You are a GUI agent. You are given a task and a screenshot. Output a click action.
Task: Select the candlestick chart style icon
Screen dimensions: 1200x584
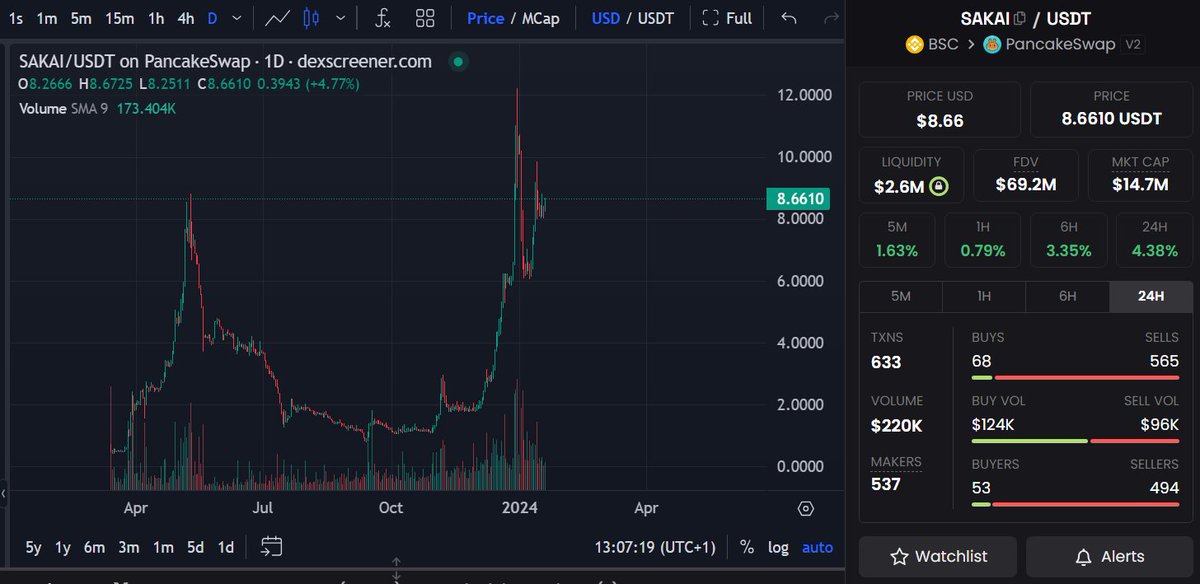(311, 18)
